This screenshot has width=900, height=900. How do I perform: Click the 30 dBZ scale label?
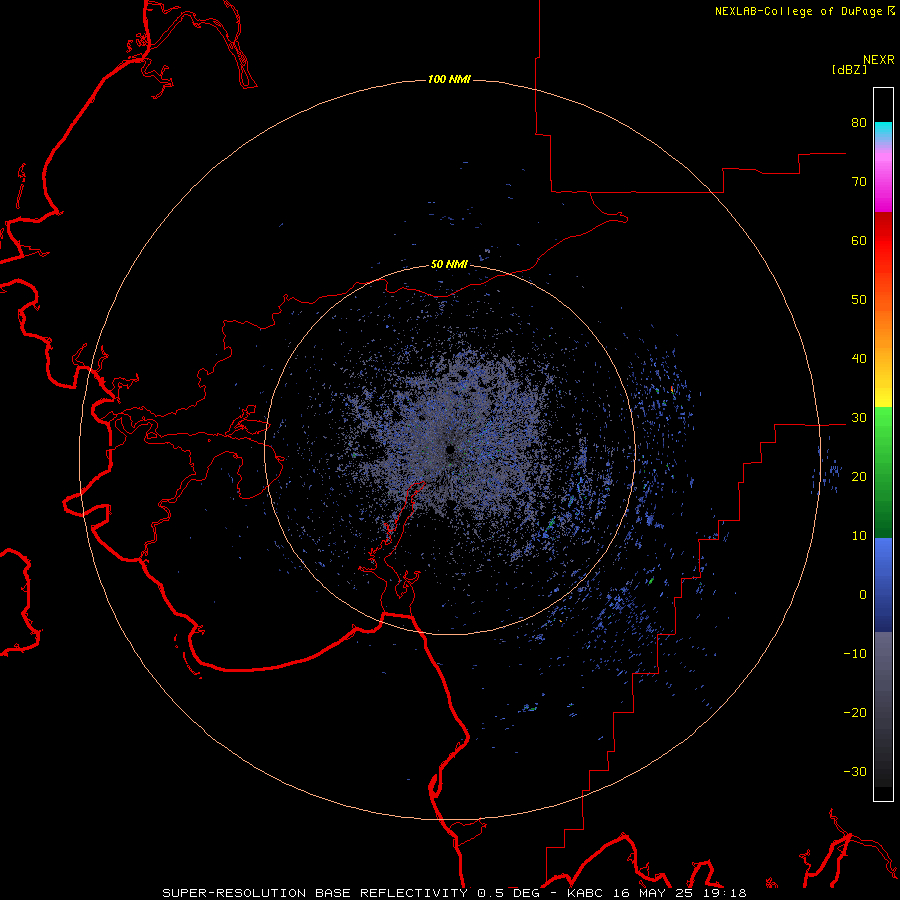pyautogui.click(x=859, y=418)
